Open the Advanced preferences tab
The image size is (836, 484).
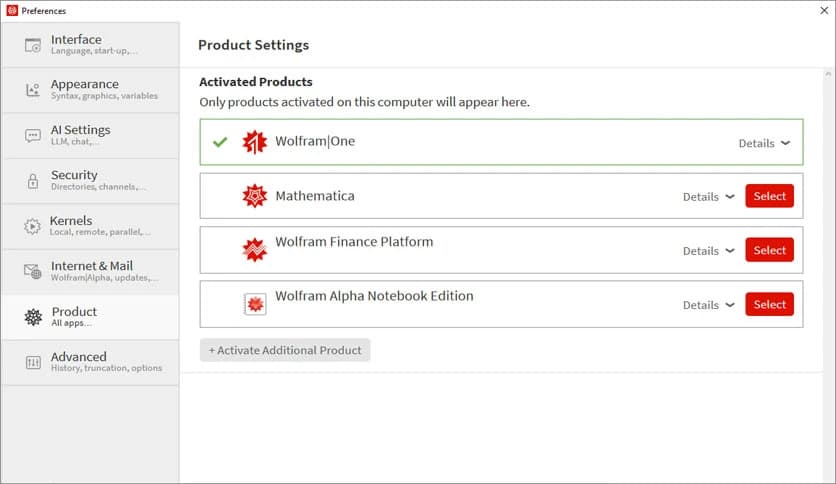pos(90,361)
